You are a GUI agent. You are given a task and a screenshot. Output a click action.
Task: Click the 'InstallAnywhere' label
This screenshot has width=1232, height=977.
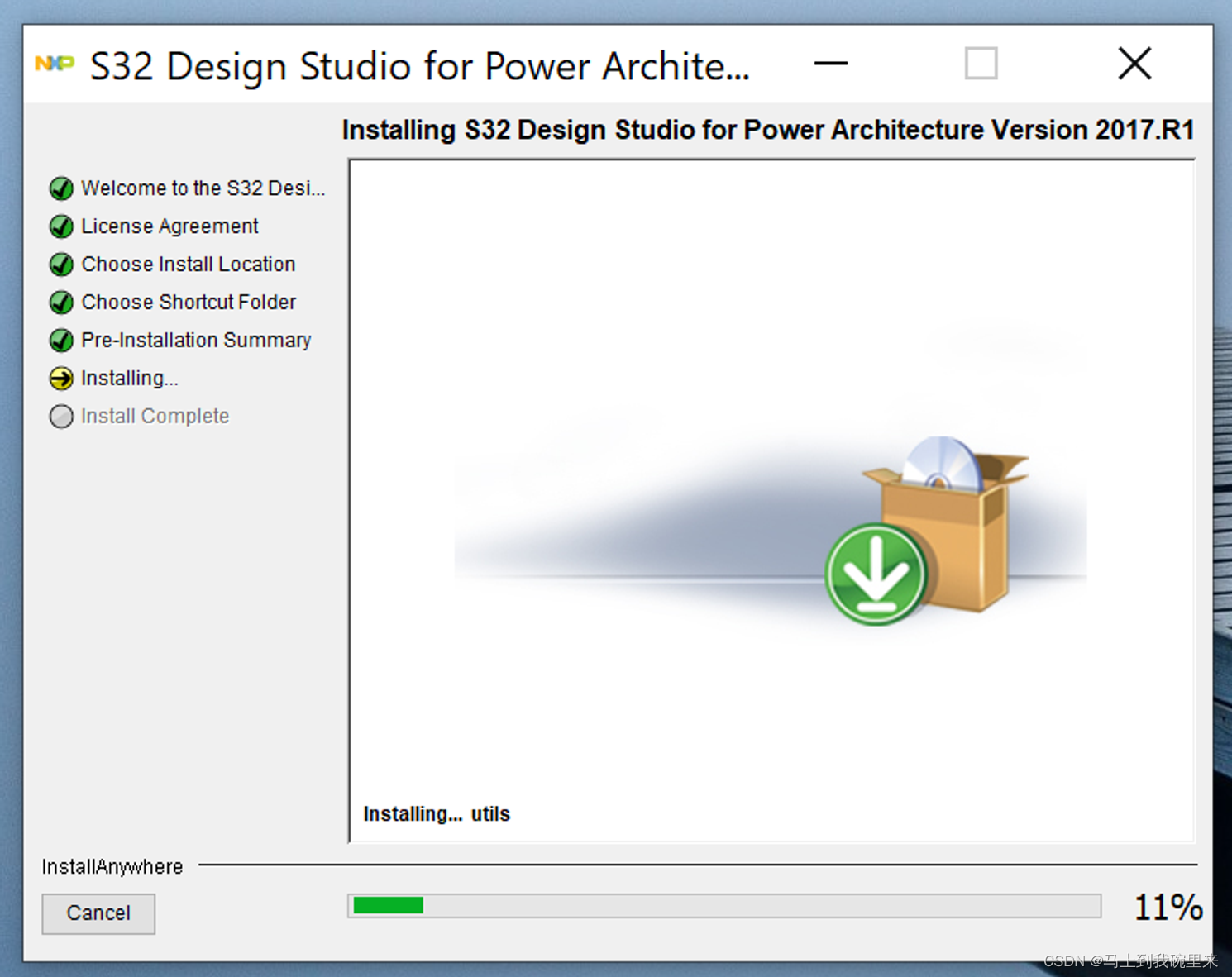tap(112, 867)
